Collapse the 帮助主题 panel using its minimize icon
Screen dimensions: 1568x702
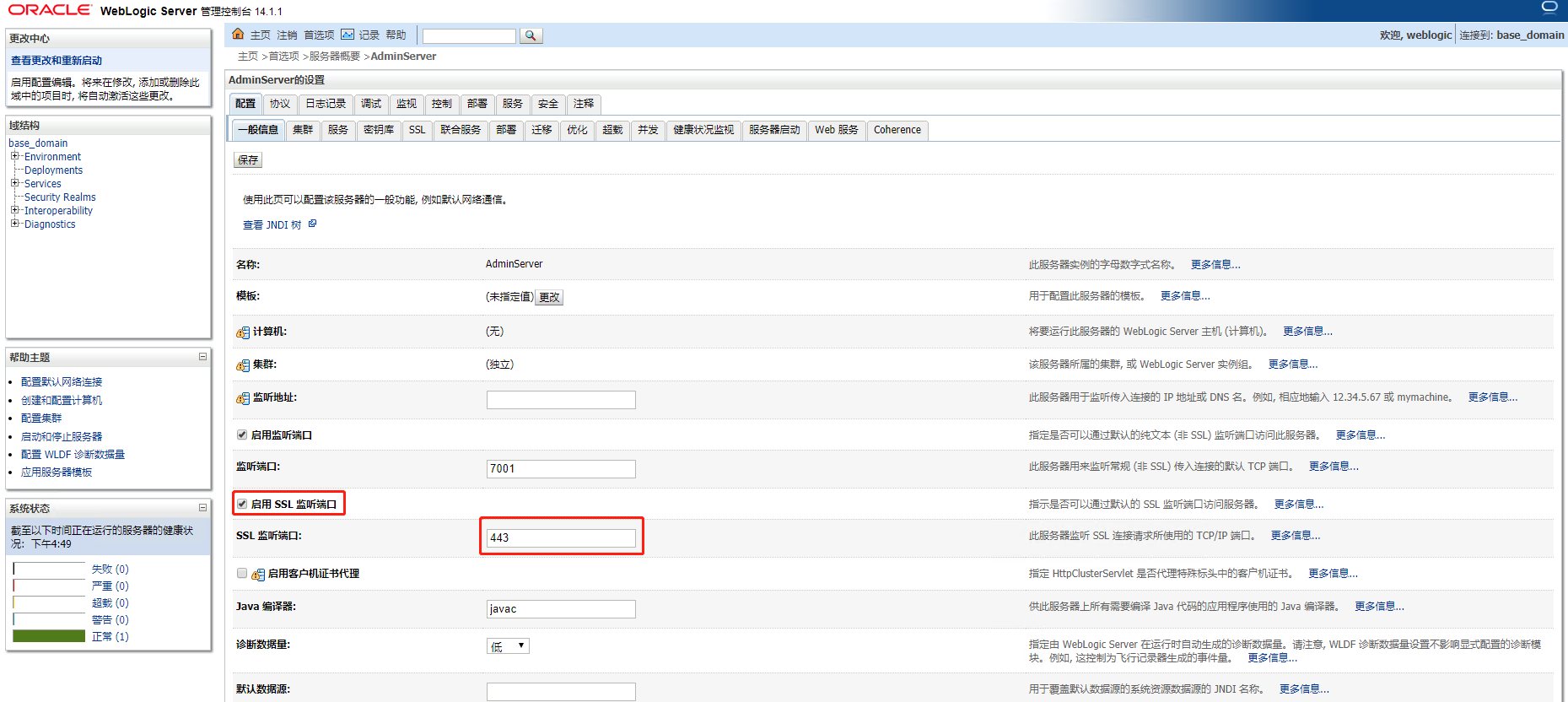coord(202,357)
